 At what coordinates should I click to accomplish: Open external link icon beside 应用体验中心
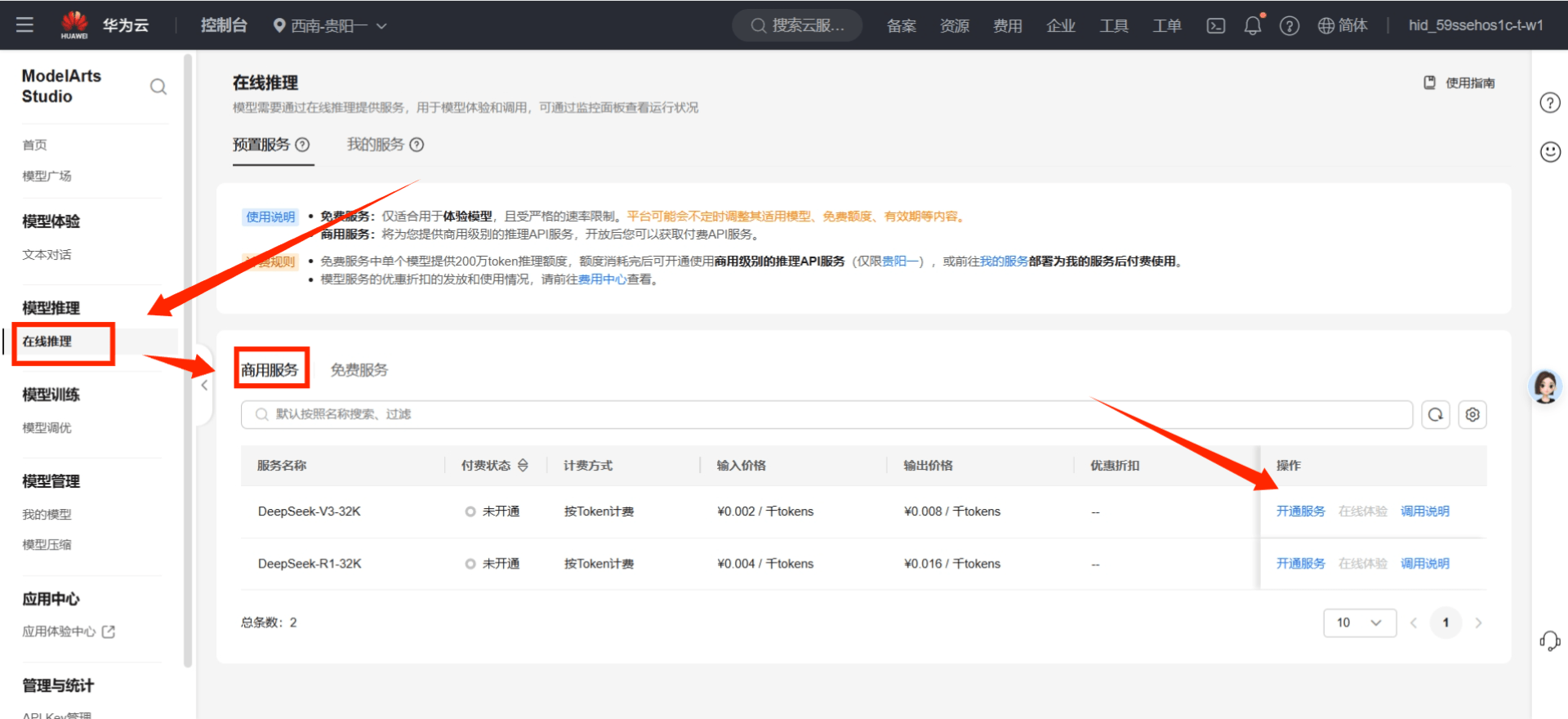(x=108, y=632)
